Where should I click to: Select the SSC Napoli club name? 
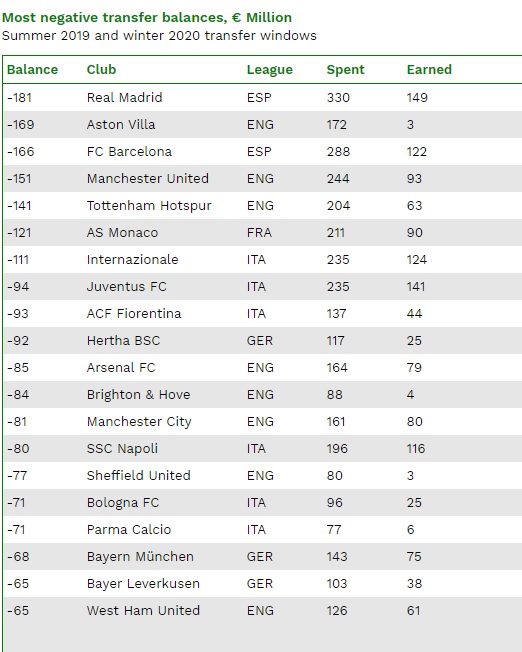[122, 449]
